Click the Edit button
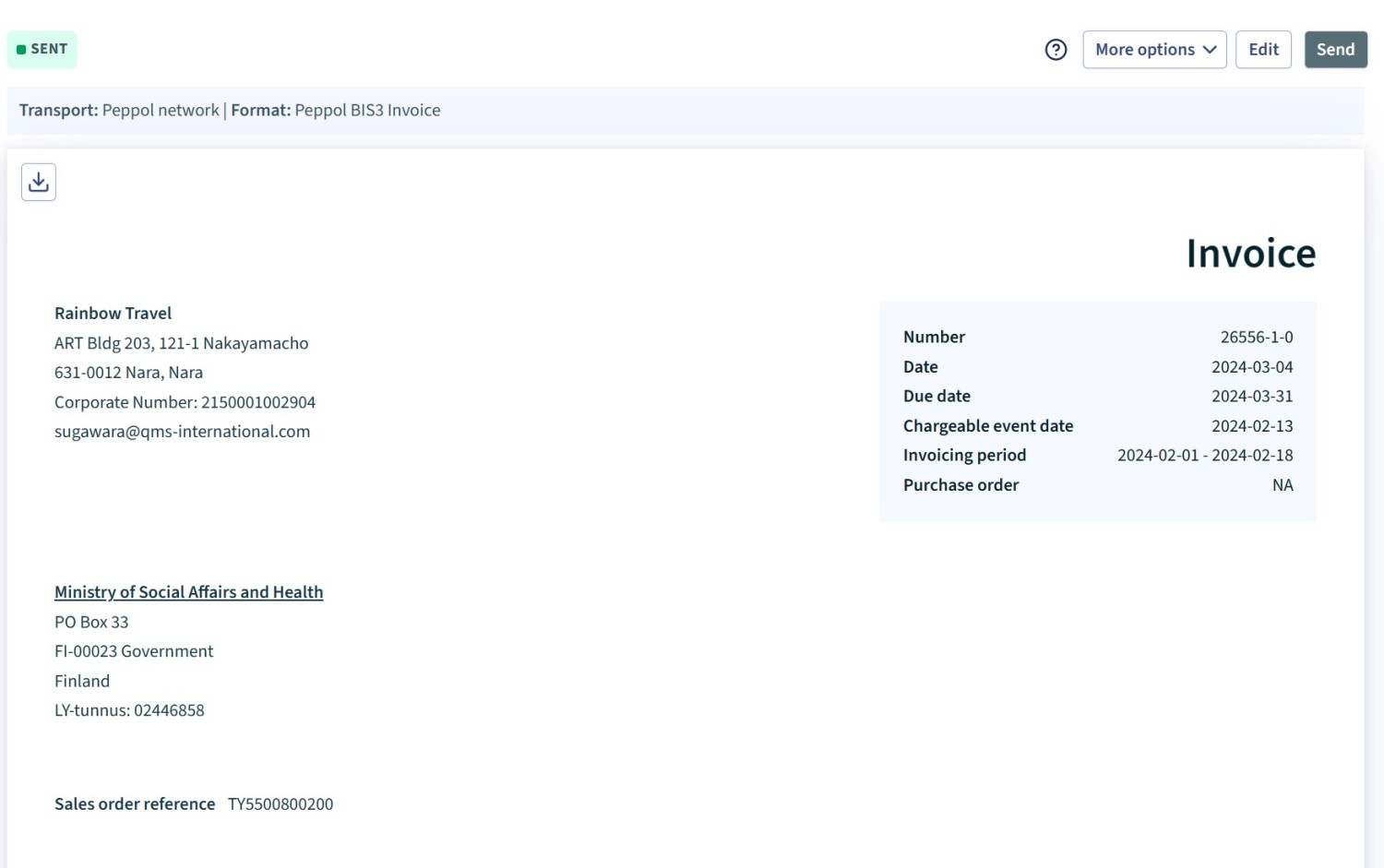 point(1263,50)
